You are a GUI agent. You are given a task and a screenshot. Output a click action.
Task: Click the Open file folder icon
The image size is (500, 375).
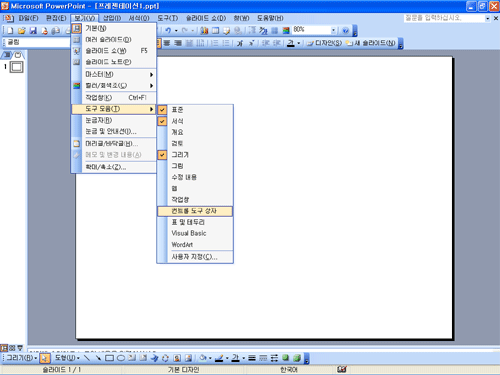[x=22, y=31]
